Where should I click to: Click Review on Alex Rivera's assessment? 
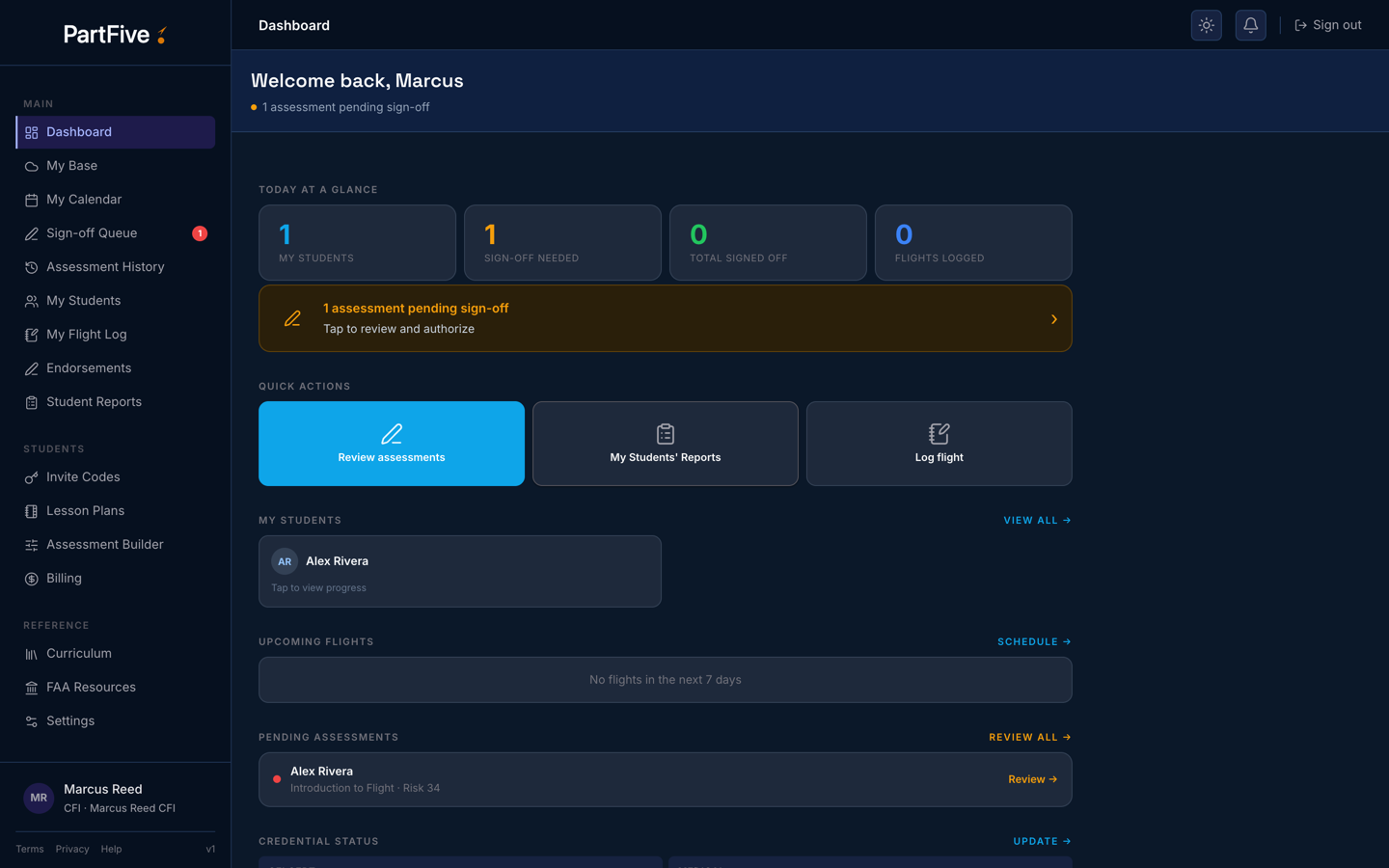click(1033, 779)
